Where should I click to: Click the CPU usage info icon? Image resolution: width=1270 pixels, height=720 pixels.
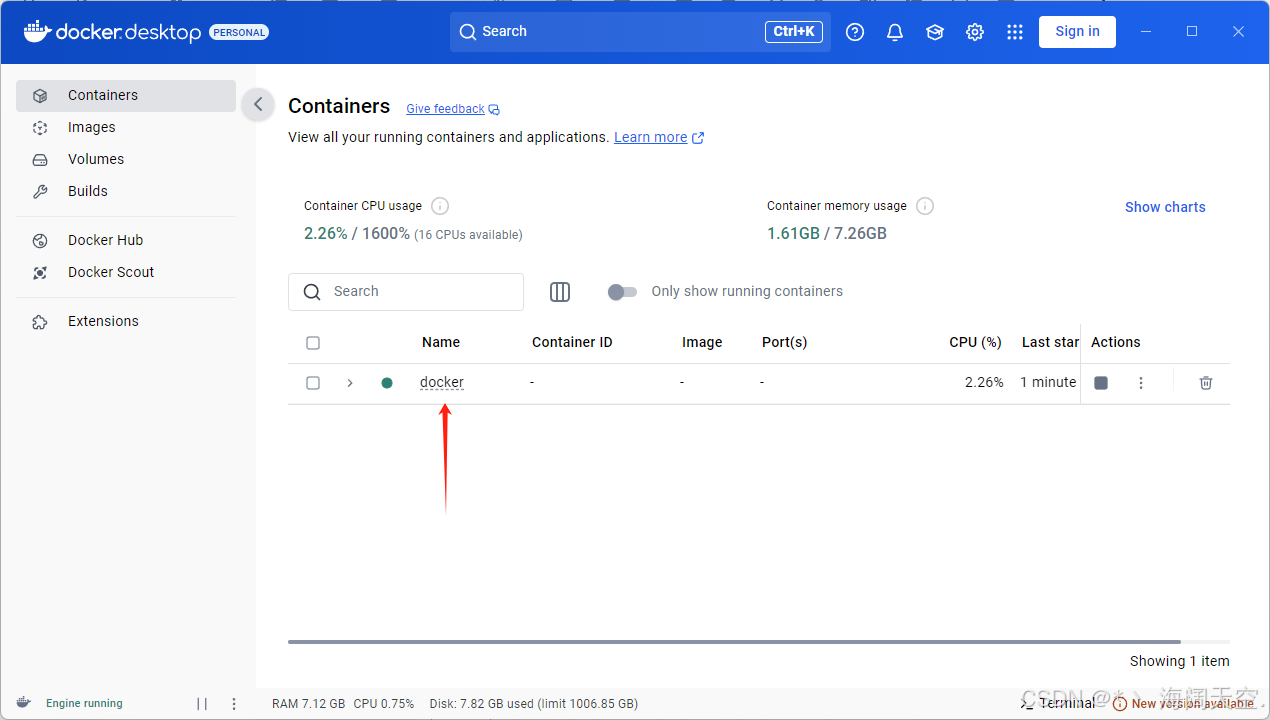coord(440,206)
